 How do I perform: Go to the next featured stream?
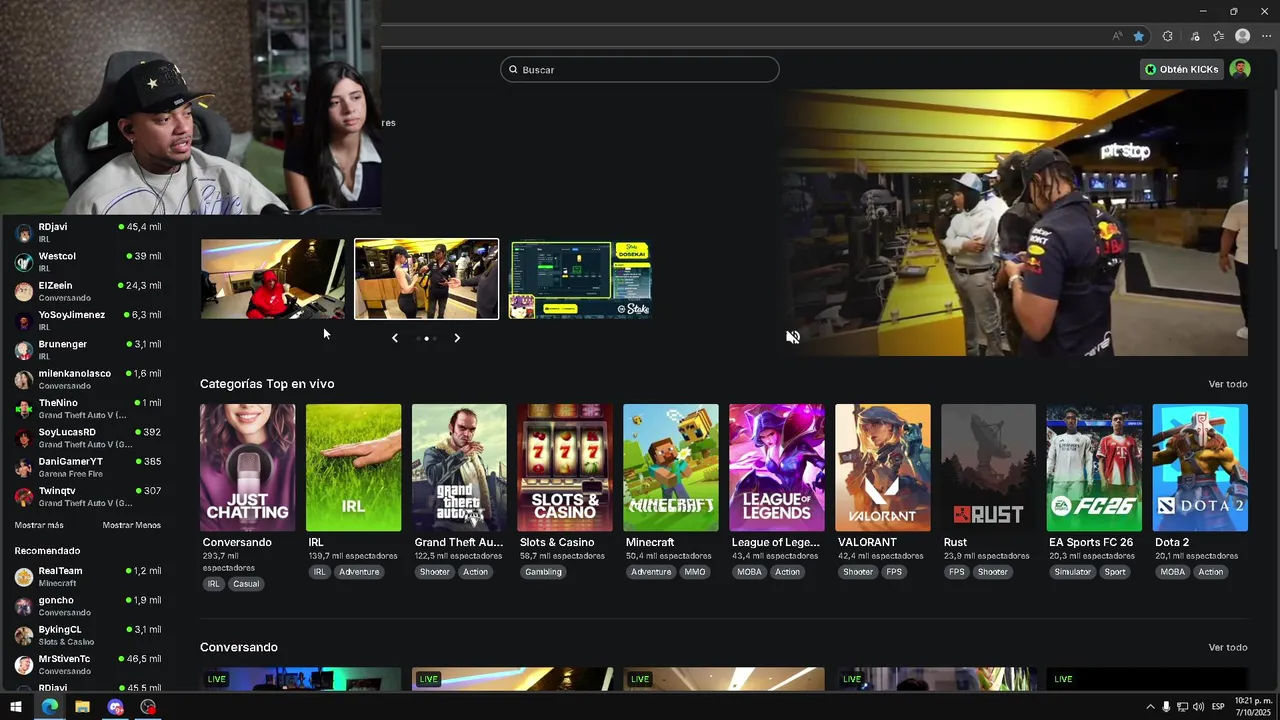(x=457, y=338)
